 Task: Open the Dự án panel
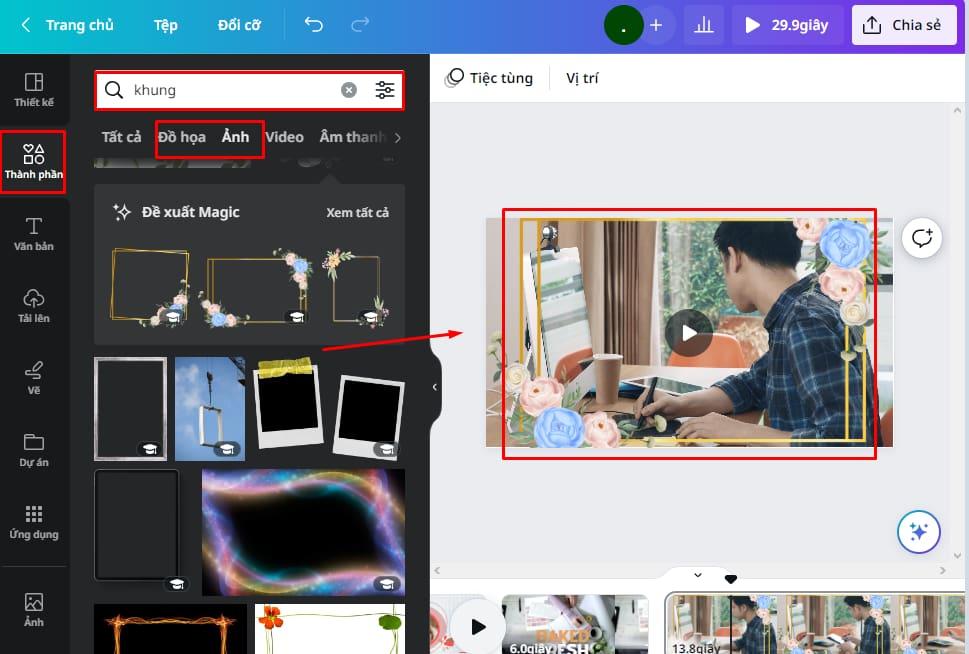34,449
